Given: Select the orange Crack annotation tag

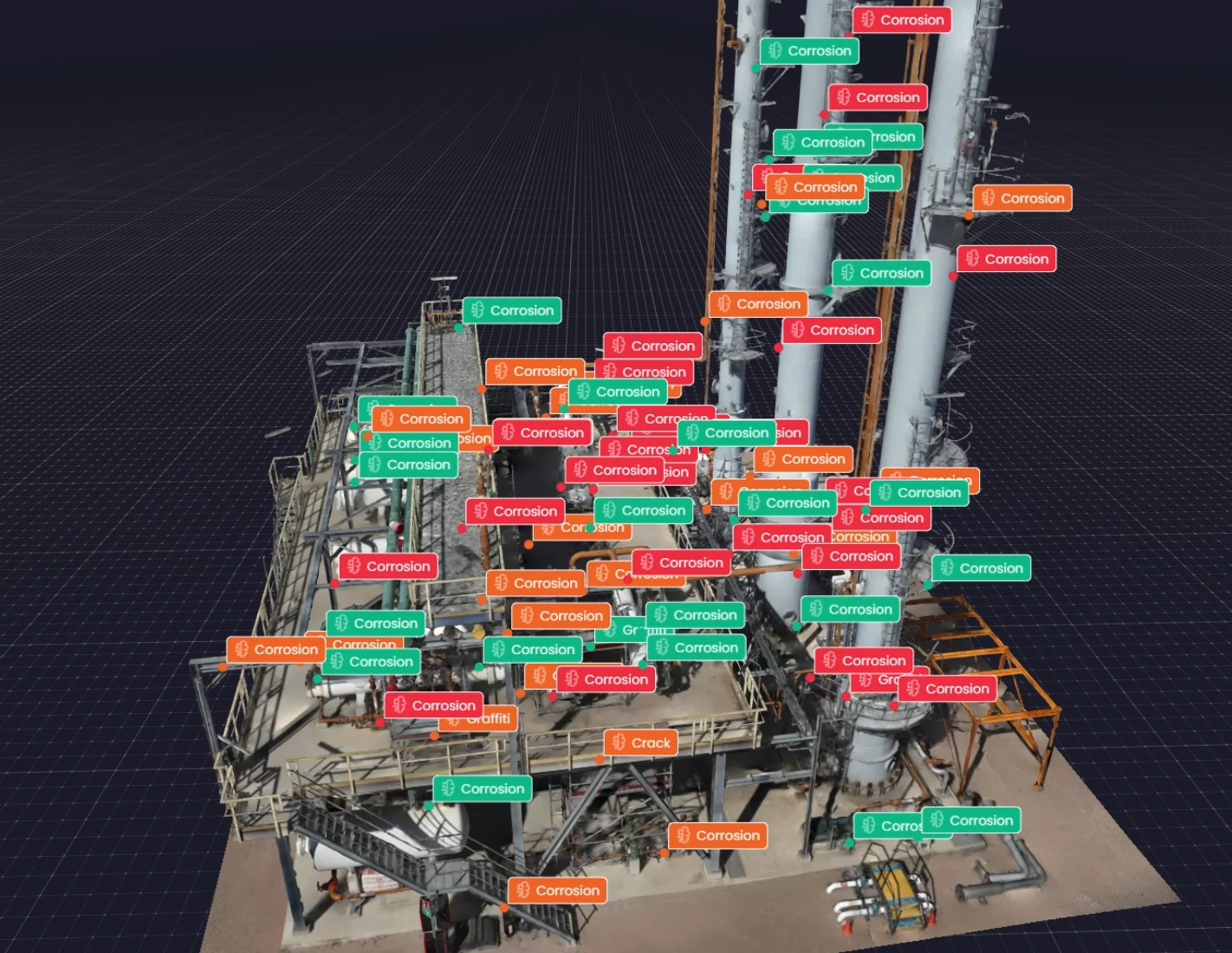Looking at the screenshot, I should point(640,742).
